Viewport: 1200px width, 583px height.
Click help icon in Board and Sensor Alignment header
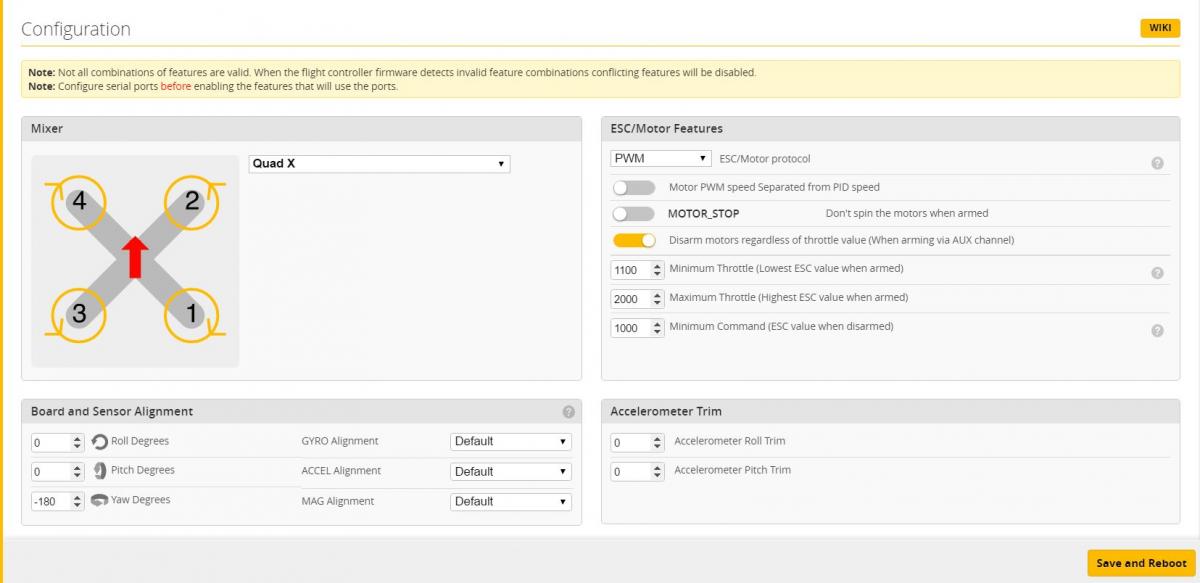(568, 411)
